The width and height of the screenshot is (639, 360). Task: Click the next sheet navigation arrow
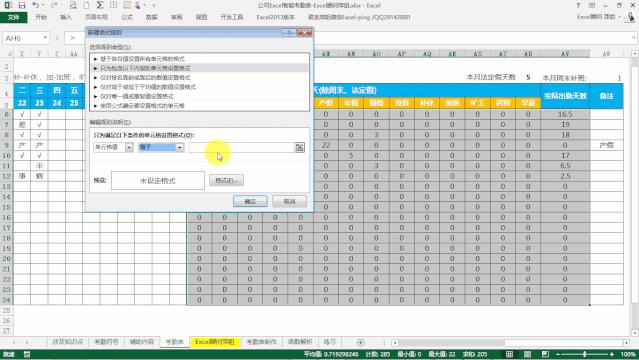(27, 342)
